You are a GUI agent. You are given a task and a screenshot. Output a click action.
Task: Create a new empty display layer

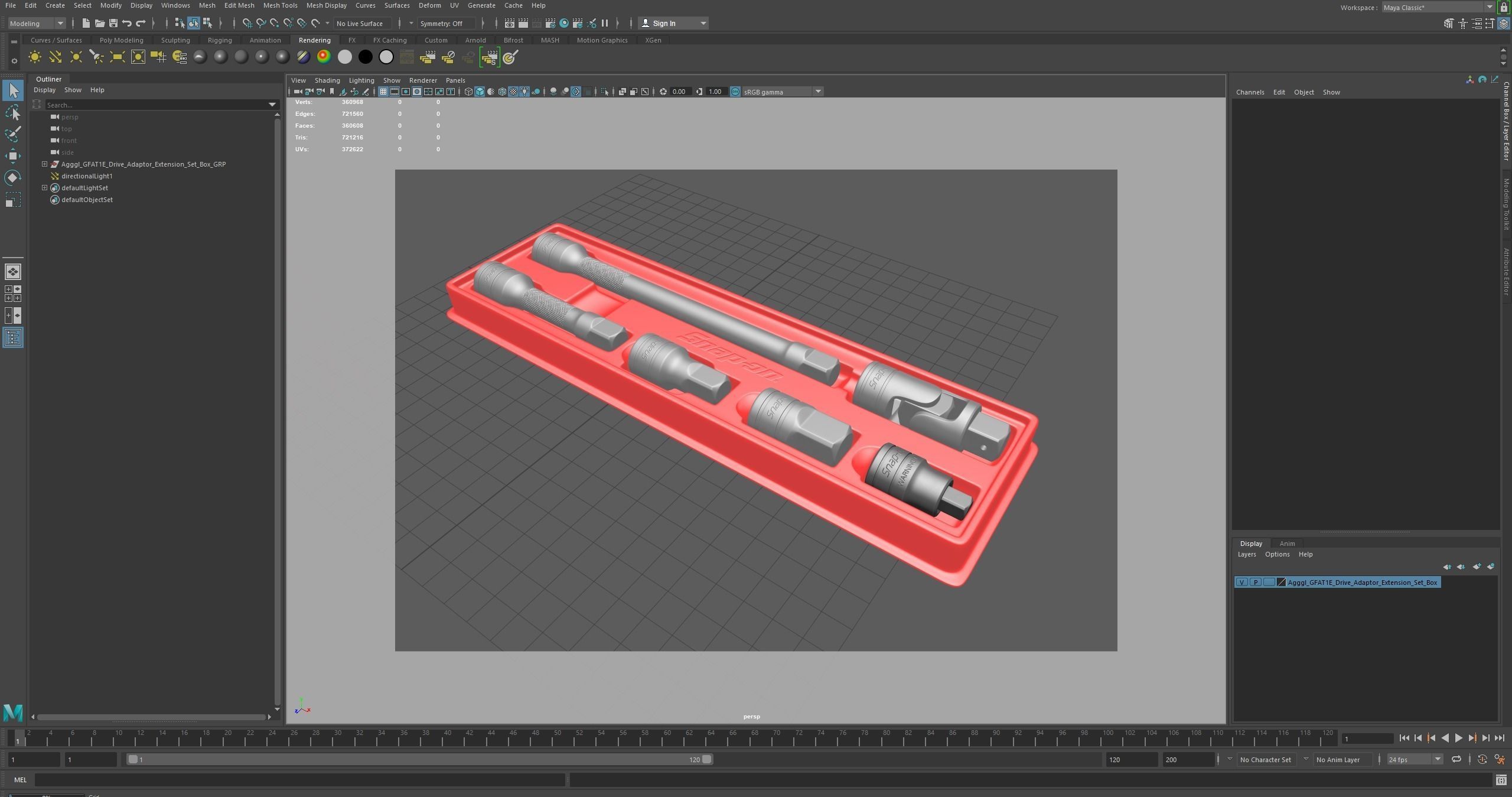click(1477, 567)
